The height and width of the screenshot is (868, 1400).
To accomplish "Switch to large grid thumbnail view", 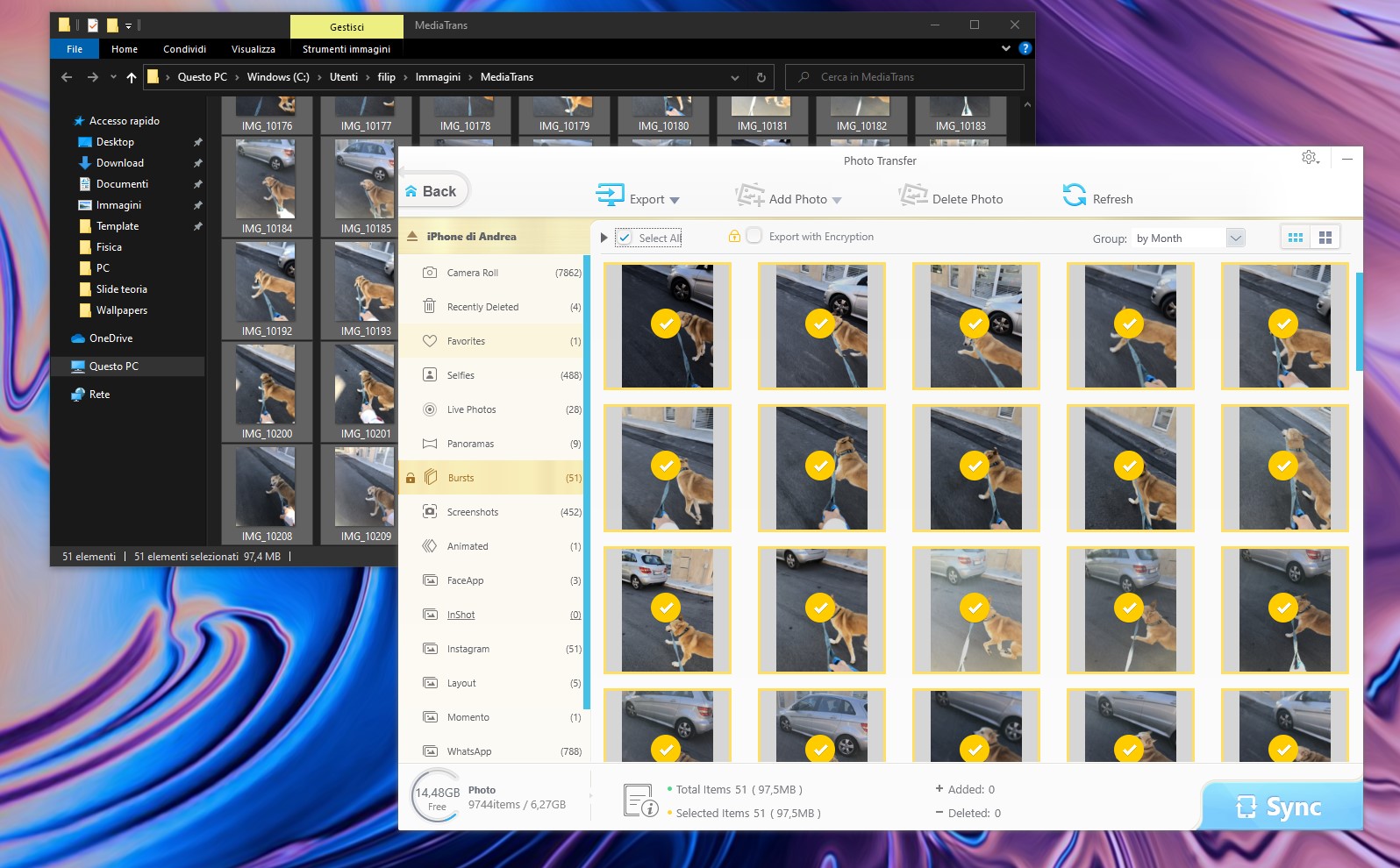I will pos(1325,238).
